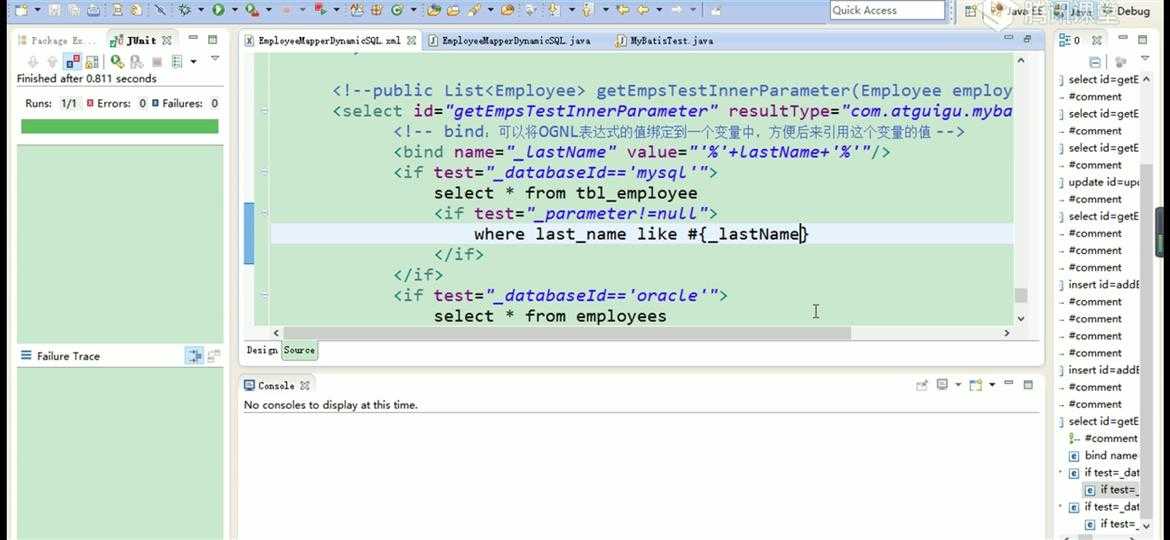
Task: Rerun test in JUnit toolbar
Action: tap(116, 61)
